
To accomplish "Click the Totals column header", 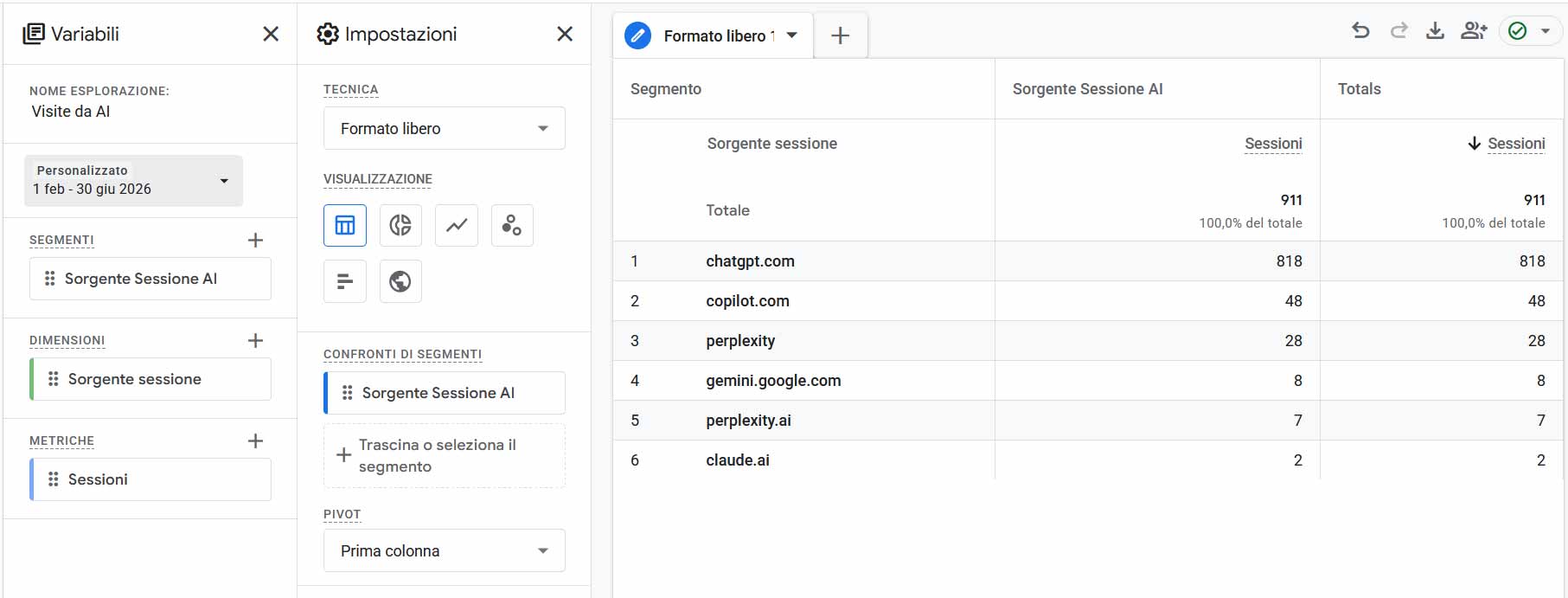I will 1360,89.
